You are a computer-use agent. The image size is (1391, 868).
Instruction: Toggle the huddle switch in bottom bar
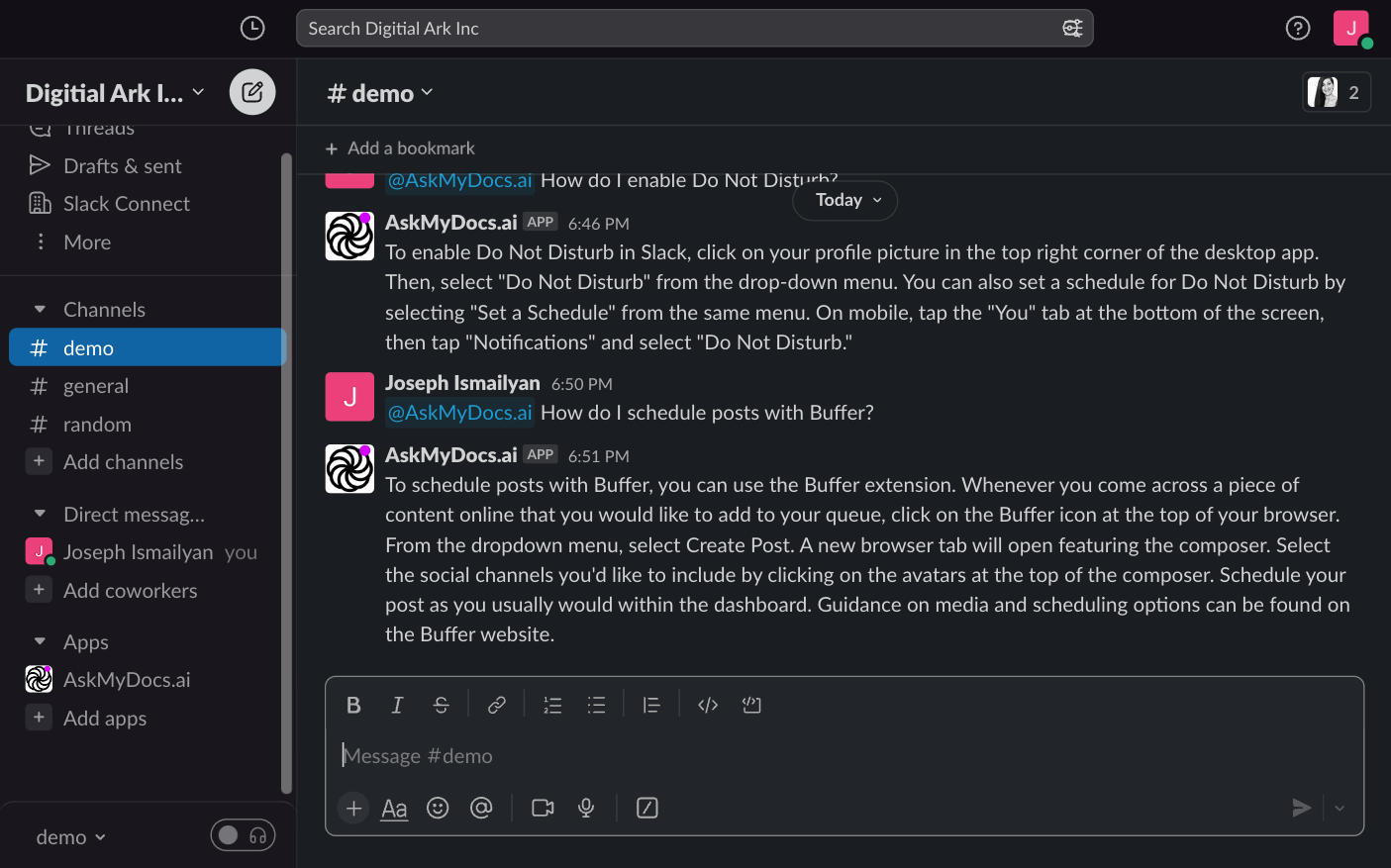243,835
